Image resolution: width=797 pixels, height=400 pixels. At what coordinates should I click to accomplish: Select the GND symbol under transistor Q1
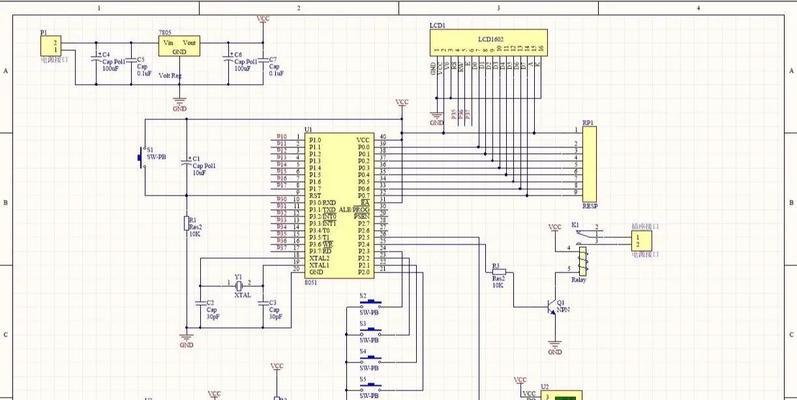[555, 347]
